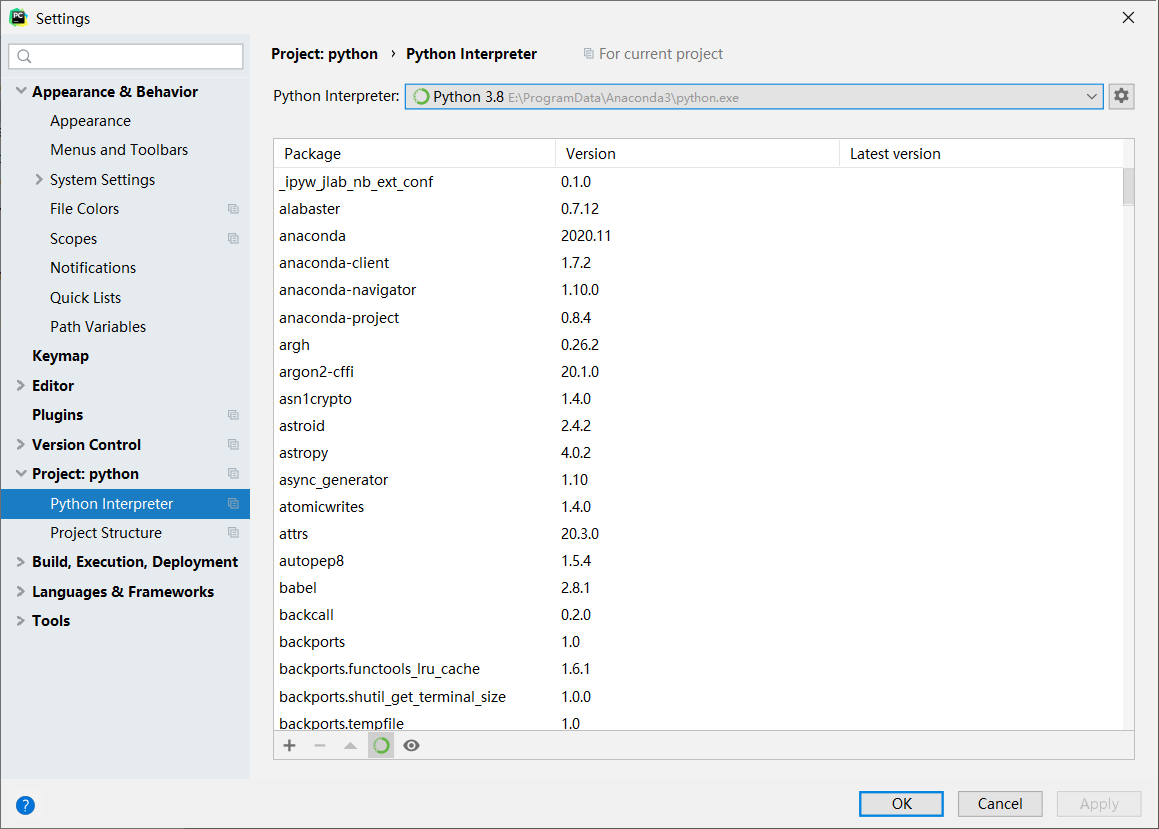The height and width of the screenshot is (829, 1159).
Task: Click the OK button
Action: pyautogui.click(x=901, y=804)
